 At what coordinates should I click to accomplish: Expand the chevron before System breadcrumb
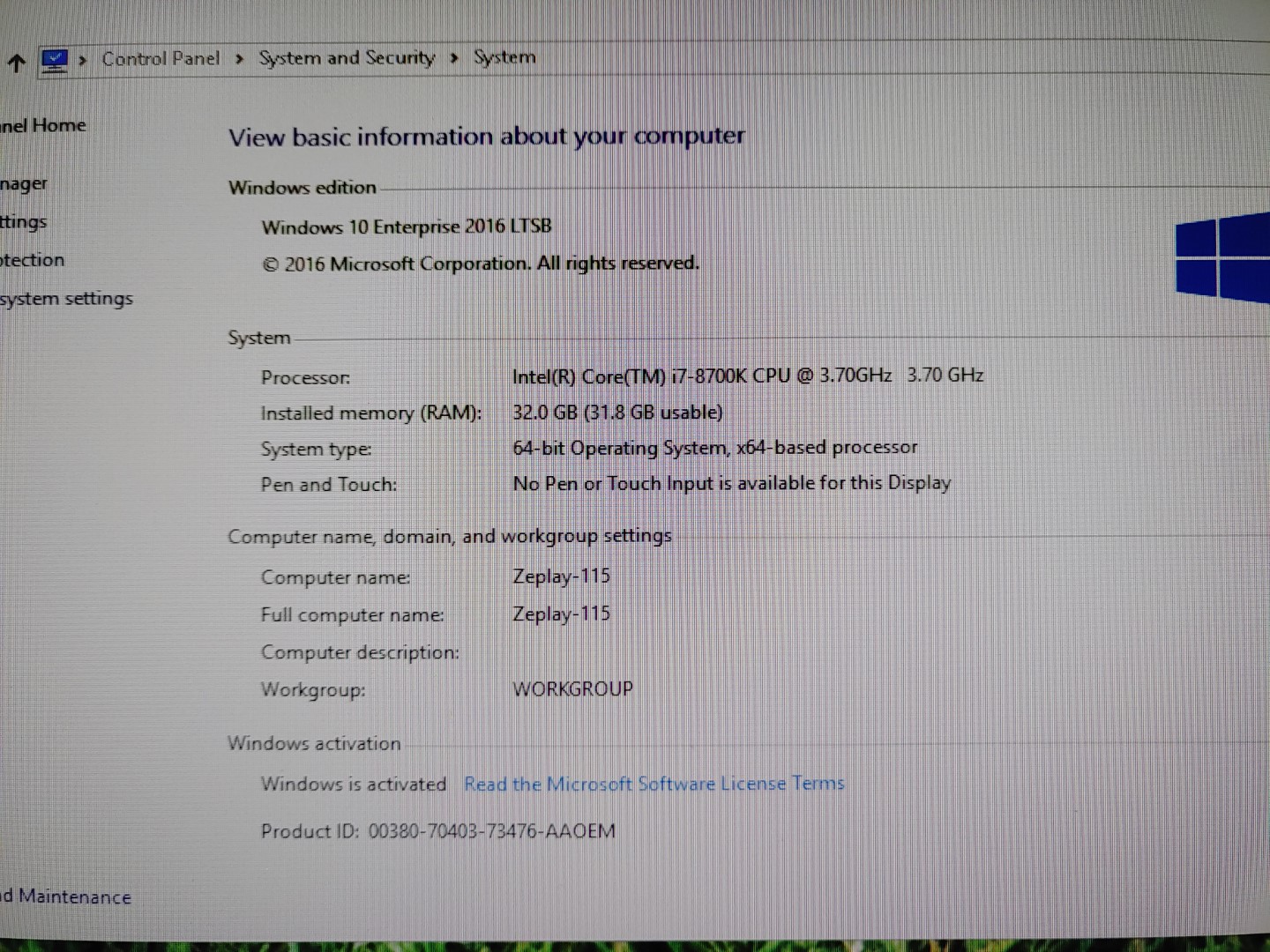pos(454,58)
